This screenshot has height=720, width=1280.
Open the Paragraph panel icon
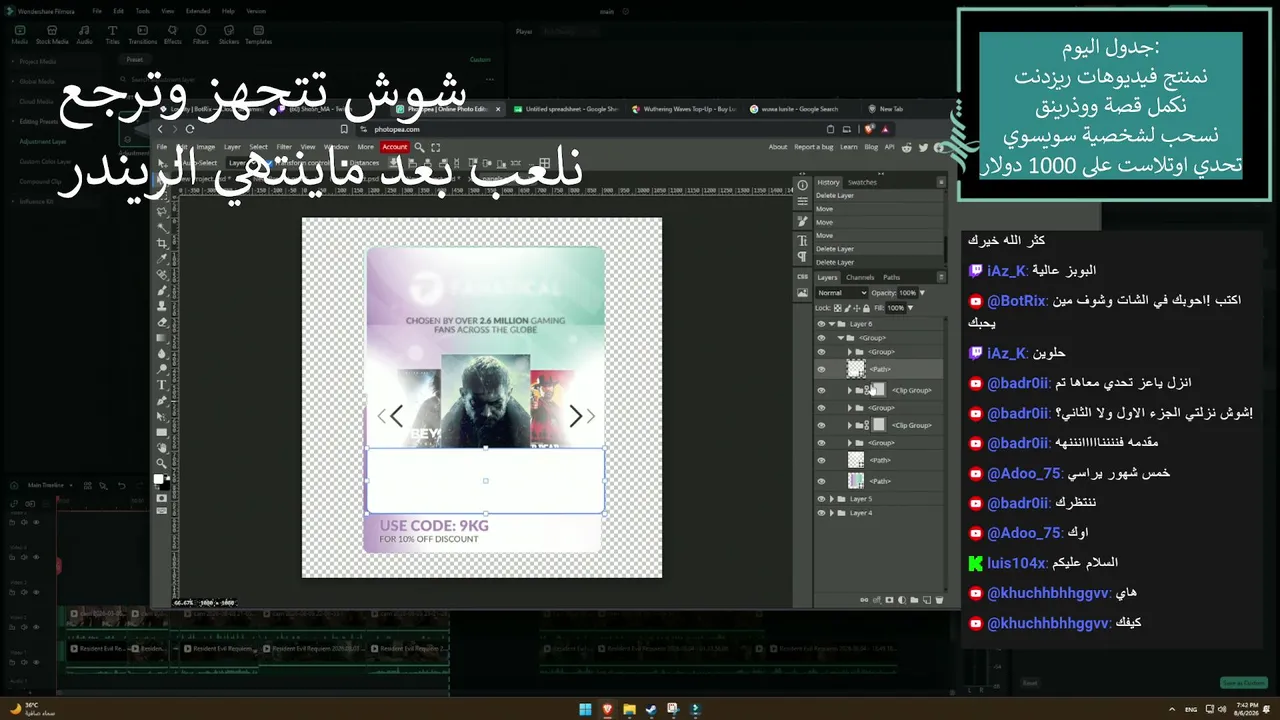(802, 256)
